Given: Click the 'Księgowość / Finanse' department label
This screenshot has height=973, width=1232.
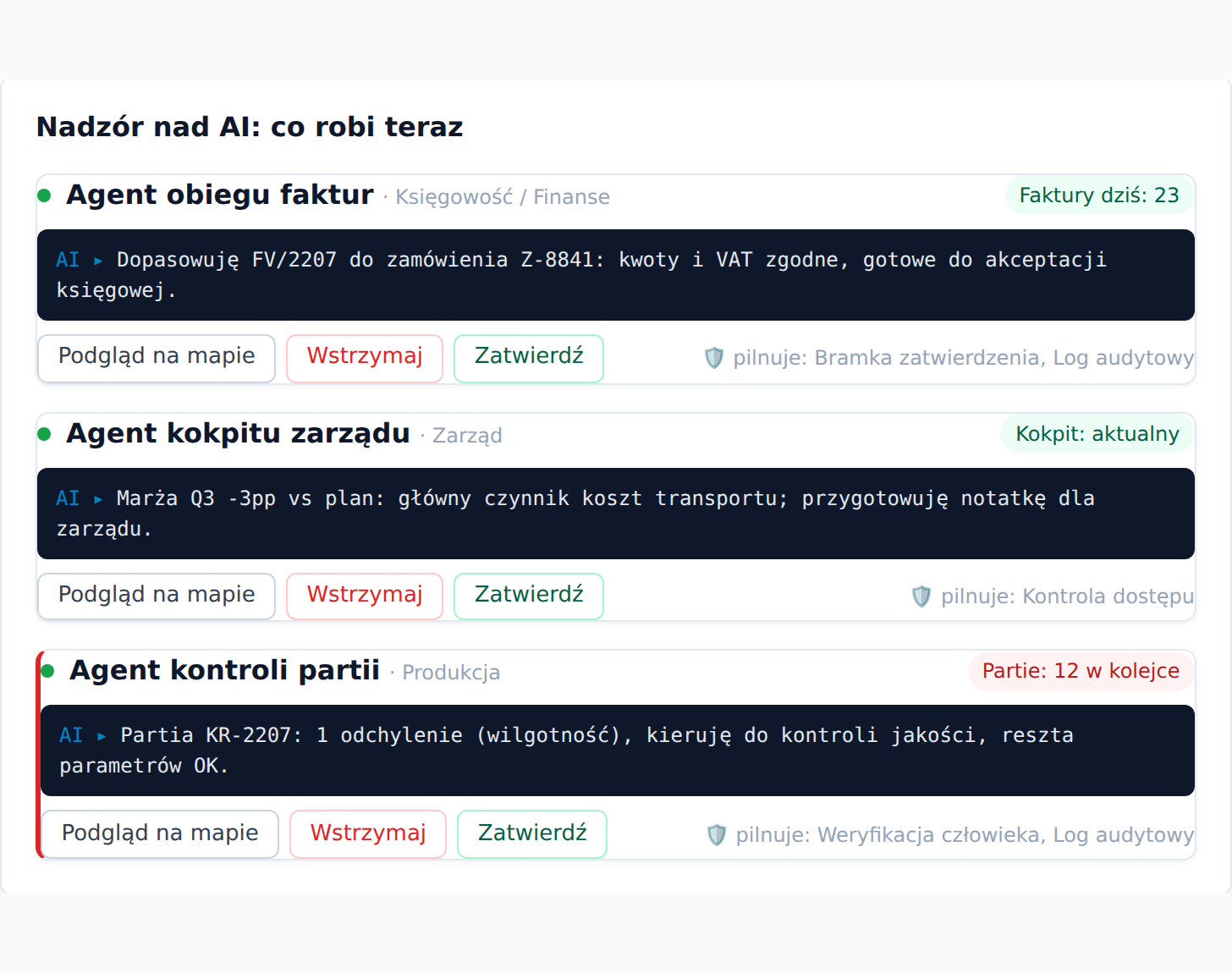Looking at the screenshot, I should [x=503, y=197].
